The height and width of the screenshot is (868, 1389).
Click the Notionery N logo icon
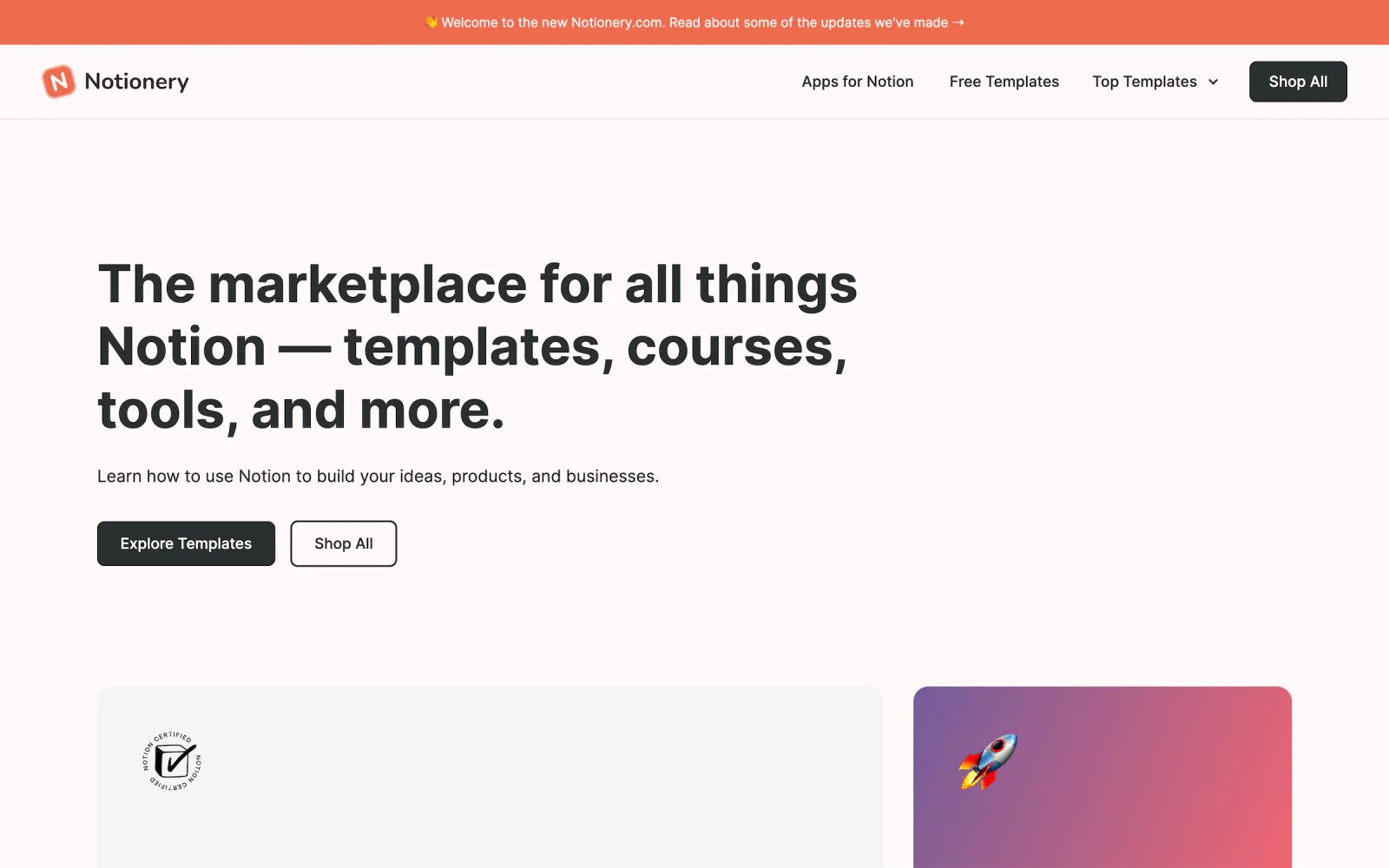click(x=59, y=82)
